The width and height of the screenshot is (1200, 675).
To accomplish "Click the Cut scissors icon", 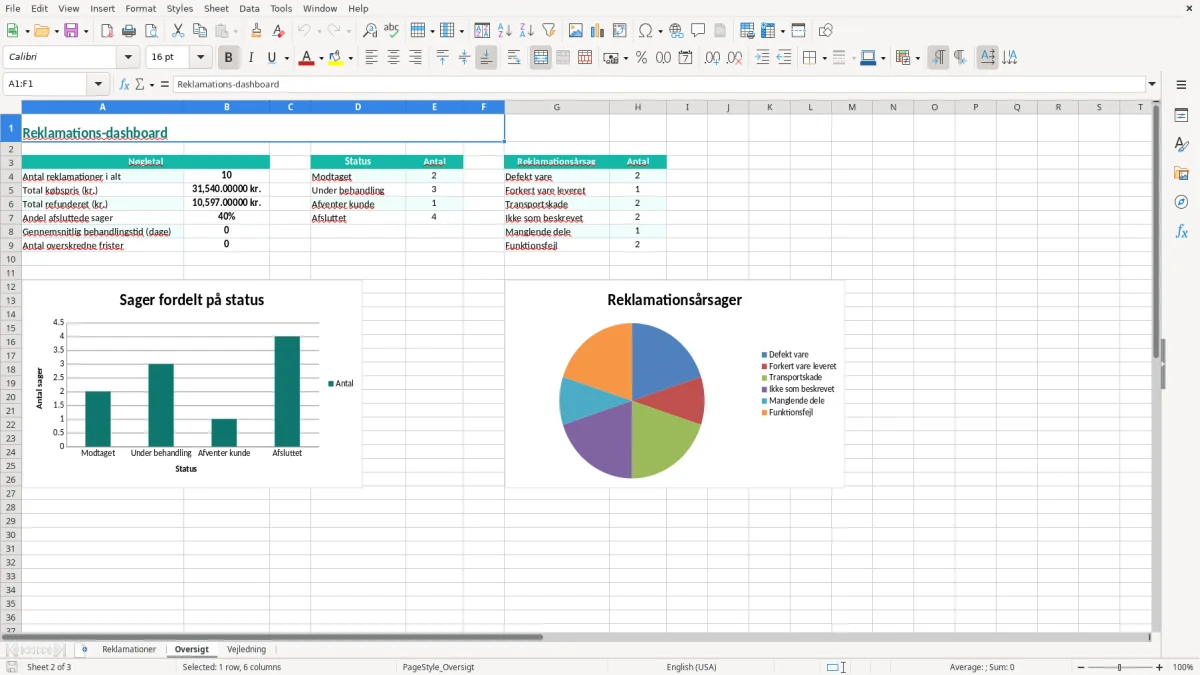I will [178, 31].
